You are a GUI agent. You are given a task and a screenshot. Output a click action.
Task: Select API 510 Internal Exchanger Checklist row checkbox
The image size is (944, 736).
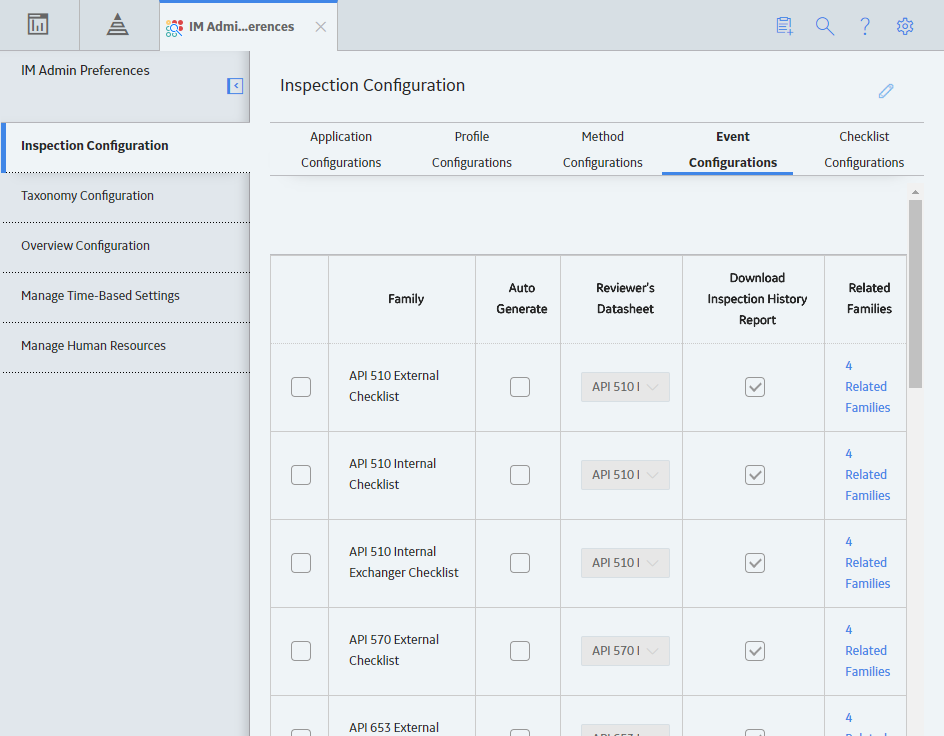(x=301, y=563)
